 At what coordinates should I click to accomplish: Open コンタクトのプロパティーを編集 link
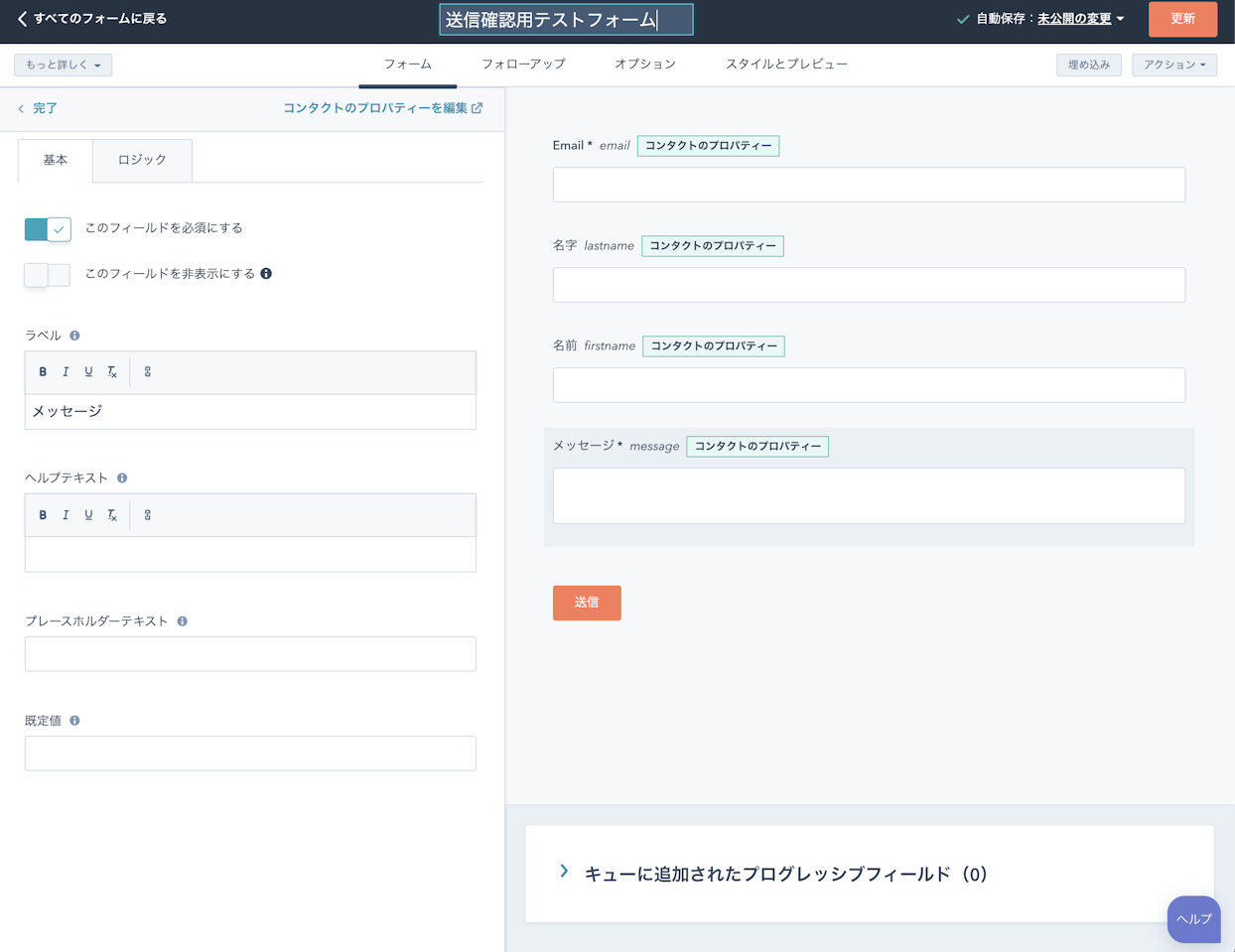click(382, 108)
